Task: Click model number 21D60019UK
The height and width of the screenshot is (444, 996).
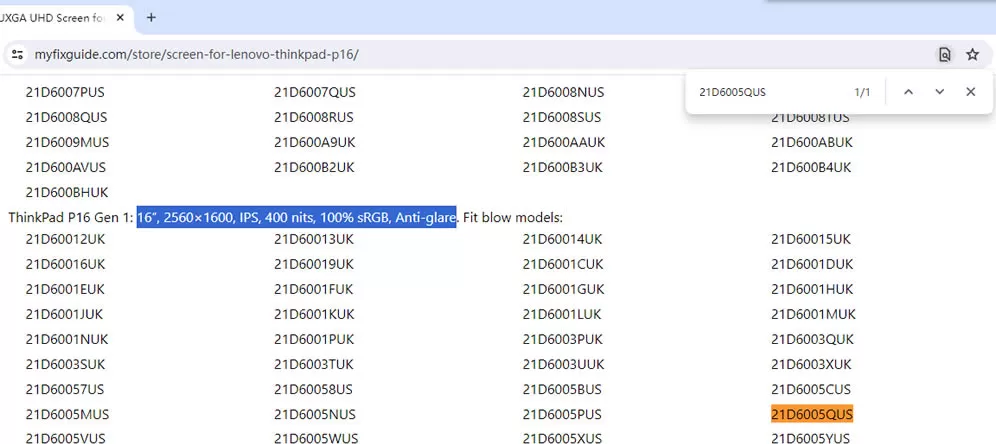Action: (x=314, y=264)
